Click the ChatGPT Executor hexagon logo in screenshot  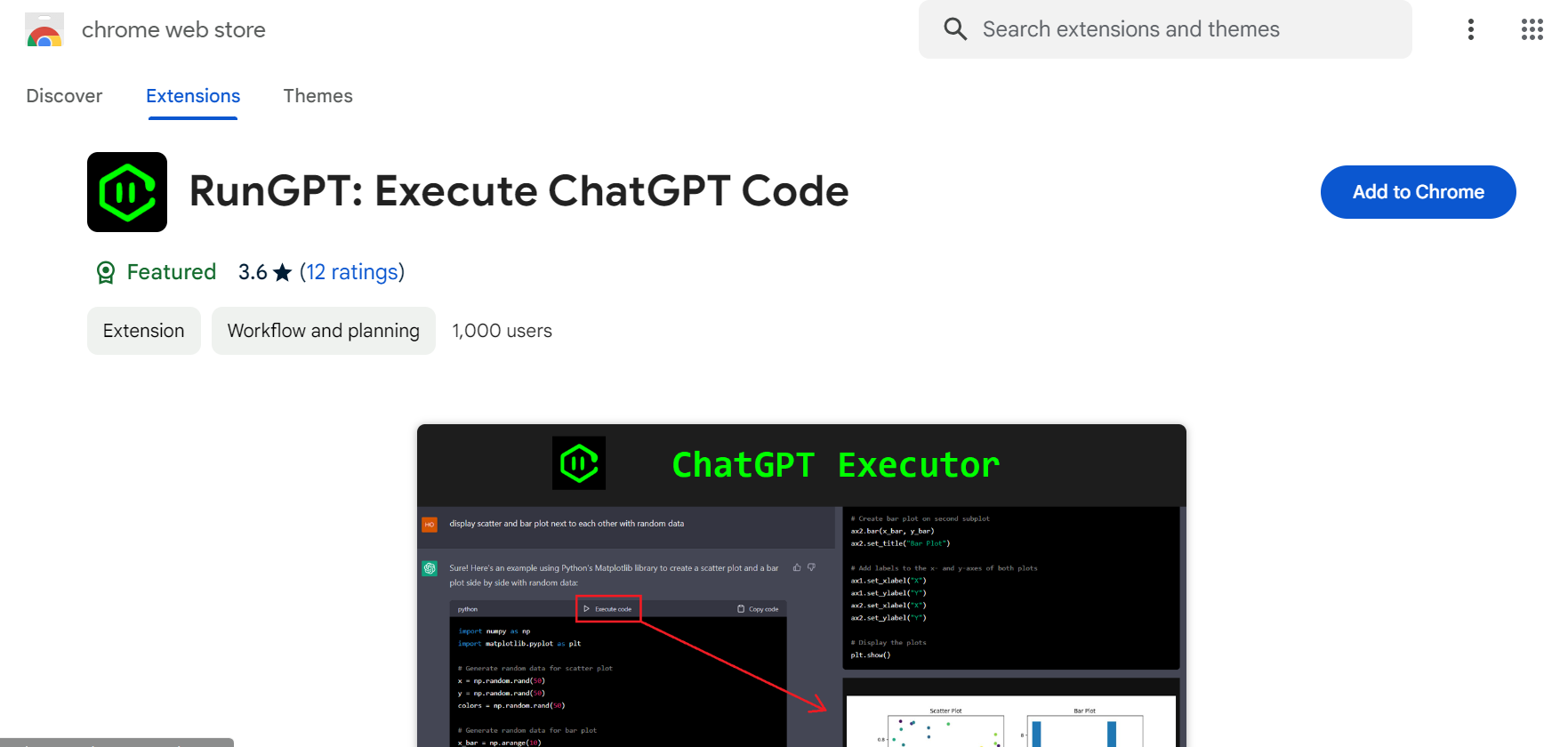[x=578, y=462]
